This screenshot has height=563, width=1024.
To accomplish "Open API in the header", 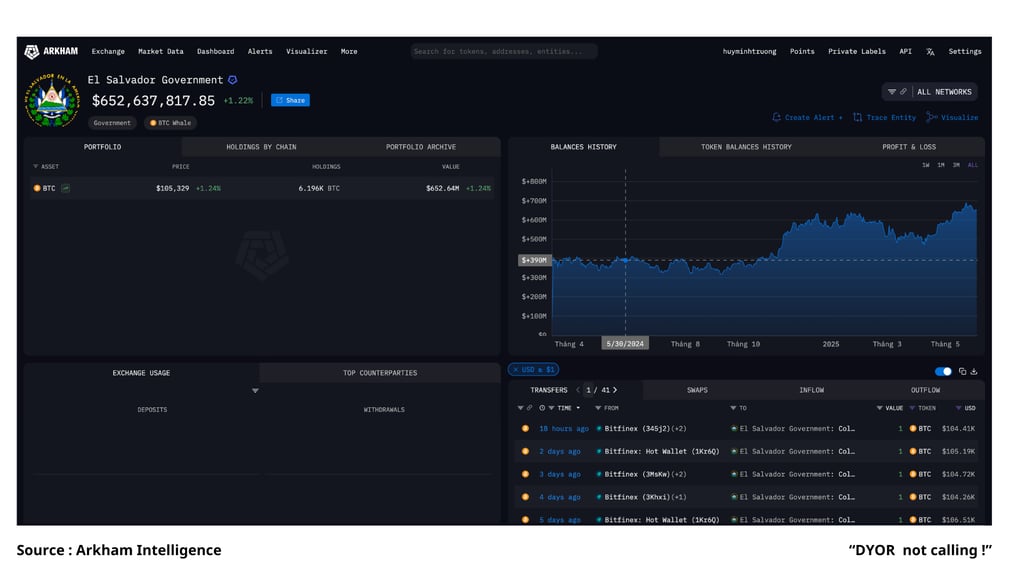I will pyautogui.click(x=905, y=52).
